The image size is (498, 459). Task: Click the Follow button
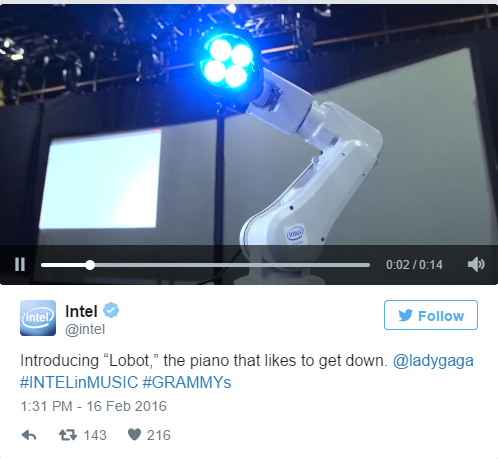point(431,315)
